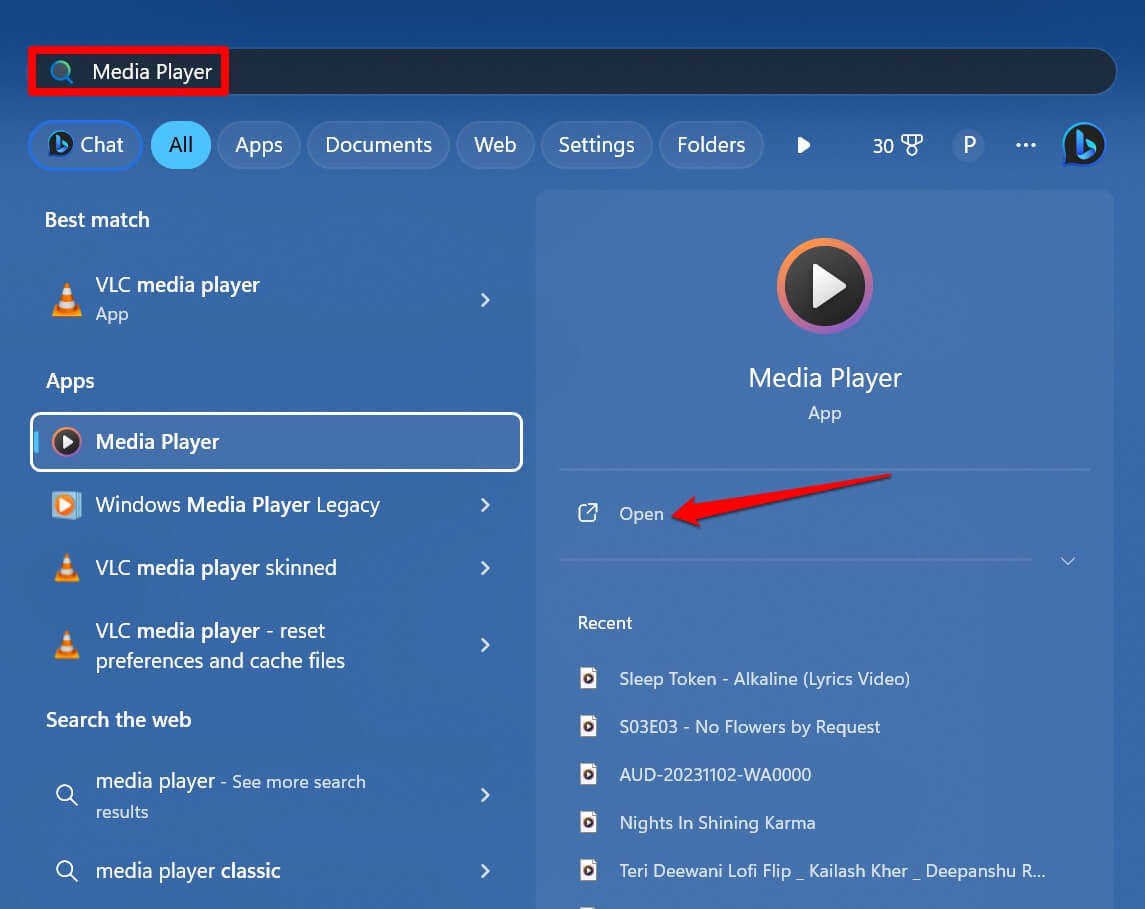Expand VLC media player best match chevron
The height and width of the screenshot is (909, 1145).
(x=485, y=299)
